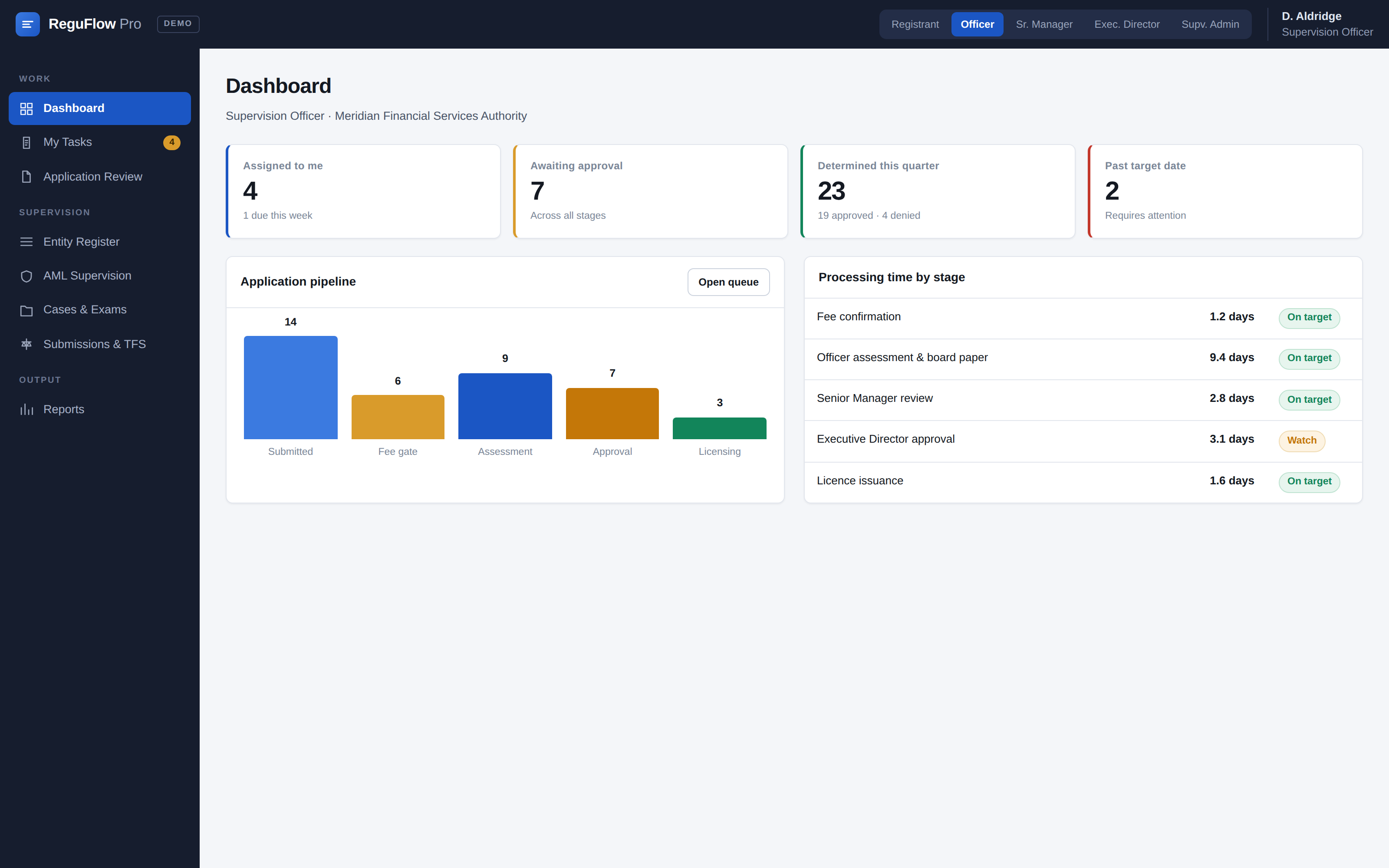
Task: Click the My Tasks clipboard icon
Action: point(26,142)
